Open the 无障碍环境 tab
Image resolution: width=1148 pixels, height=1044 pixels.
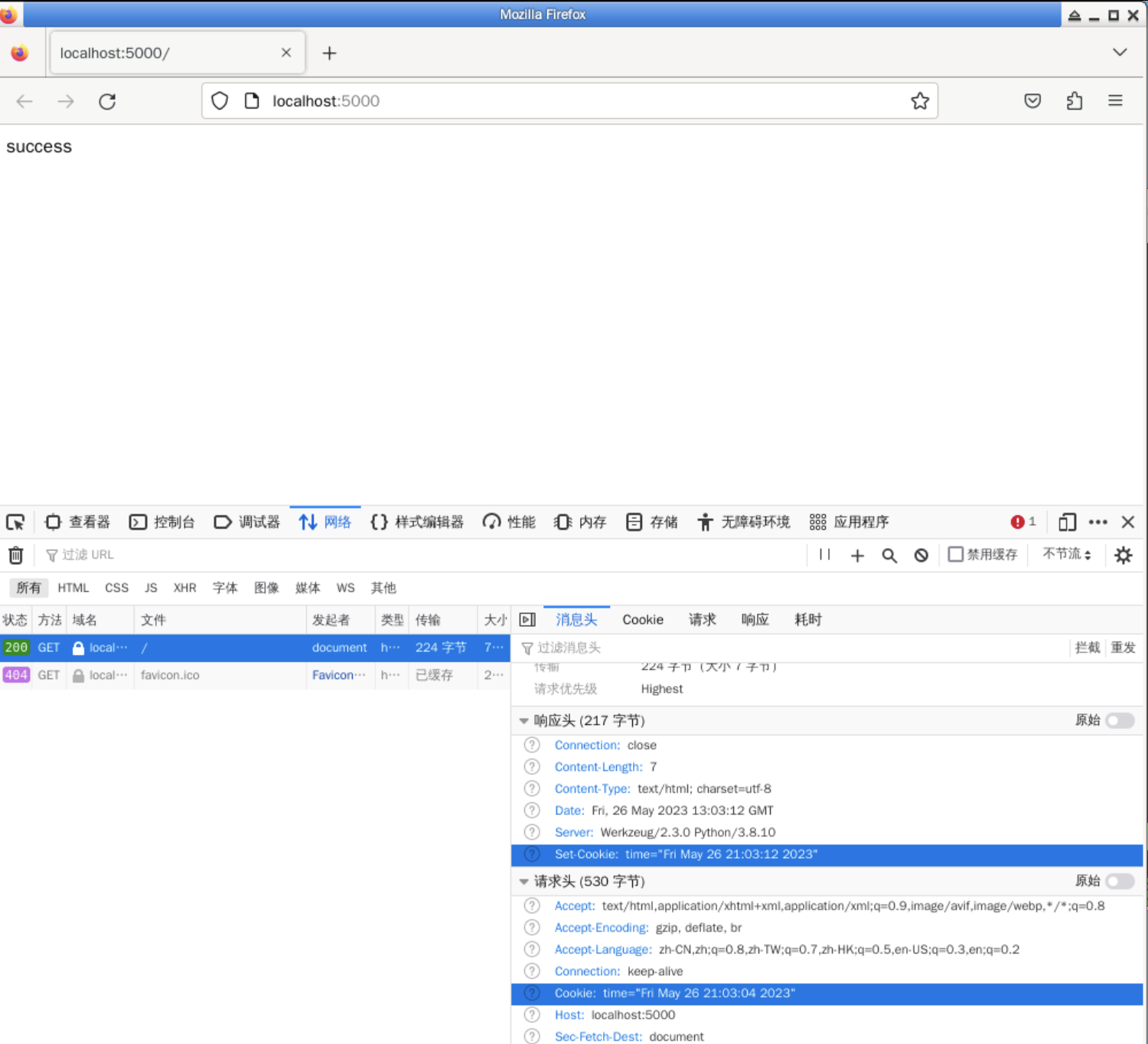743,522
